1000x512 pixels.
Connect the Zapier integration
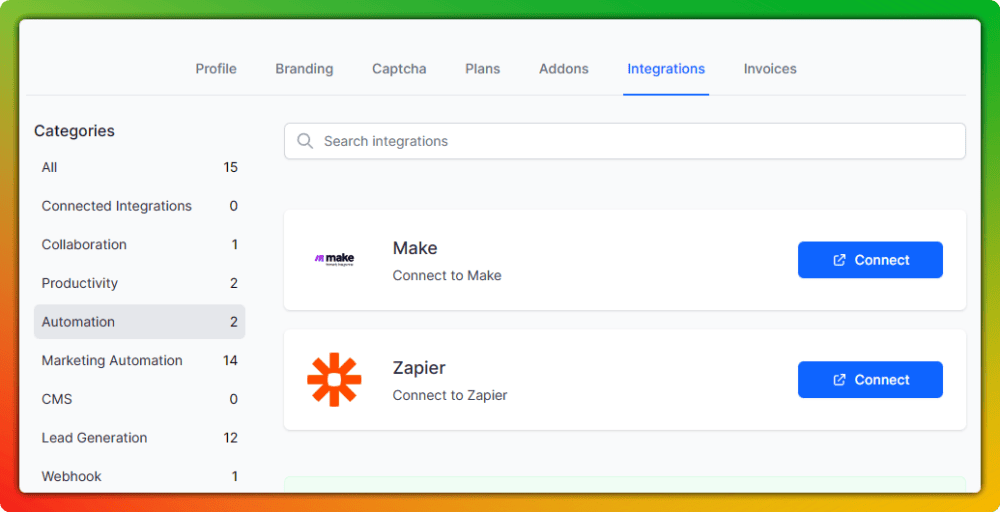coord(869,380)
